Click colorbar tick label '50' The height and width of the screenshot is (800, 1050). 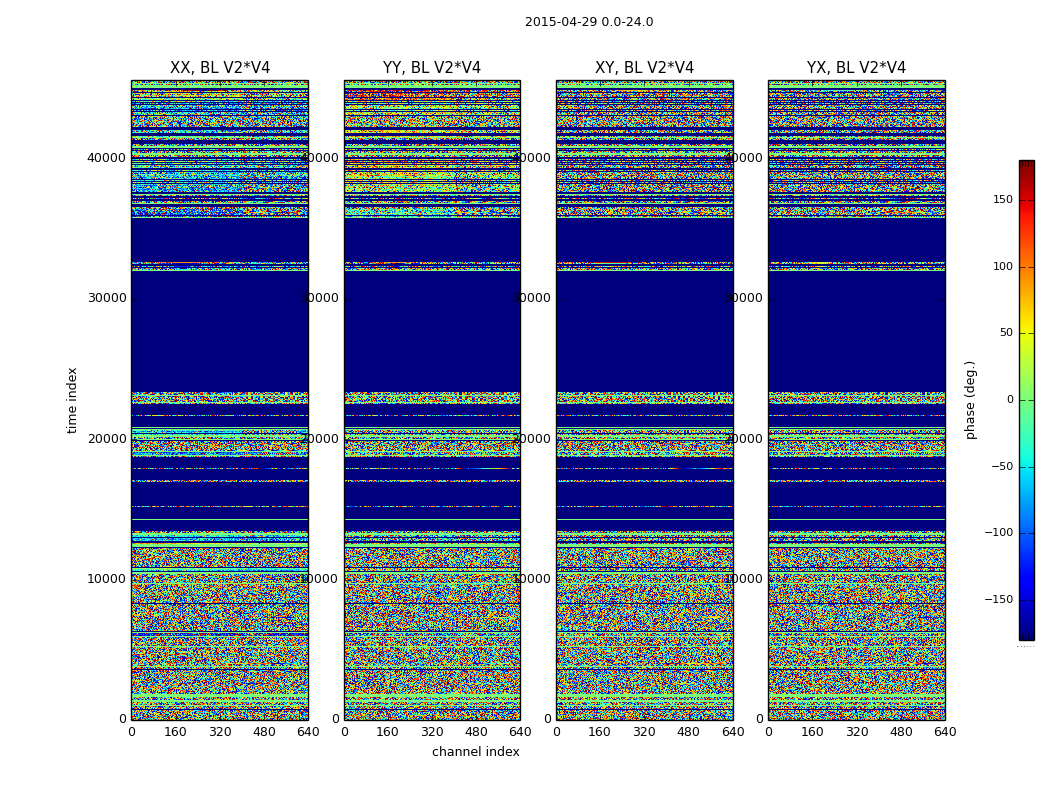pyautogui.click(x=1006, y=333)
